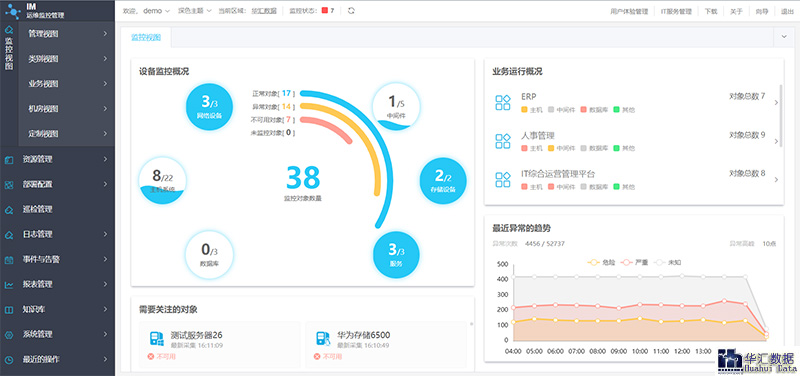The image size is (800, 376).
Task: Click the 下载 link
Action: click(x=711, y=11)
